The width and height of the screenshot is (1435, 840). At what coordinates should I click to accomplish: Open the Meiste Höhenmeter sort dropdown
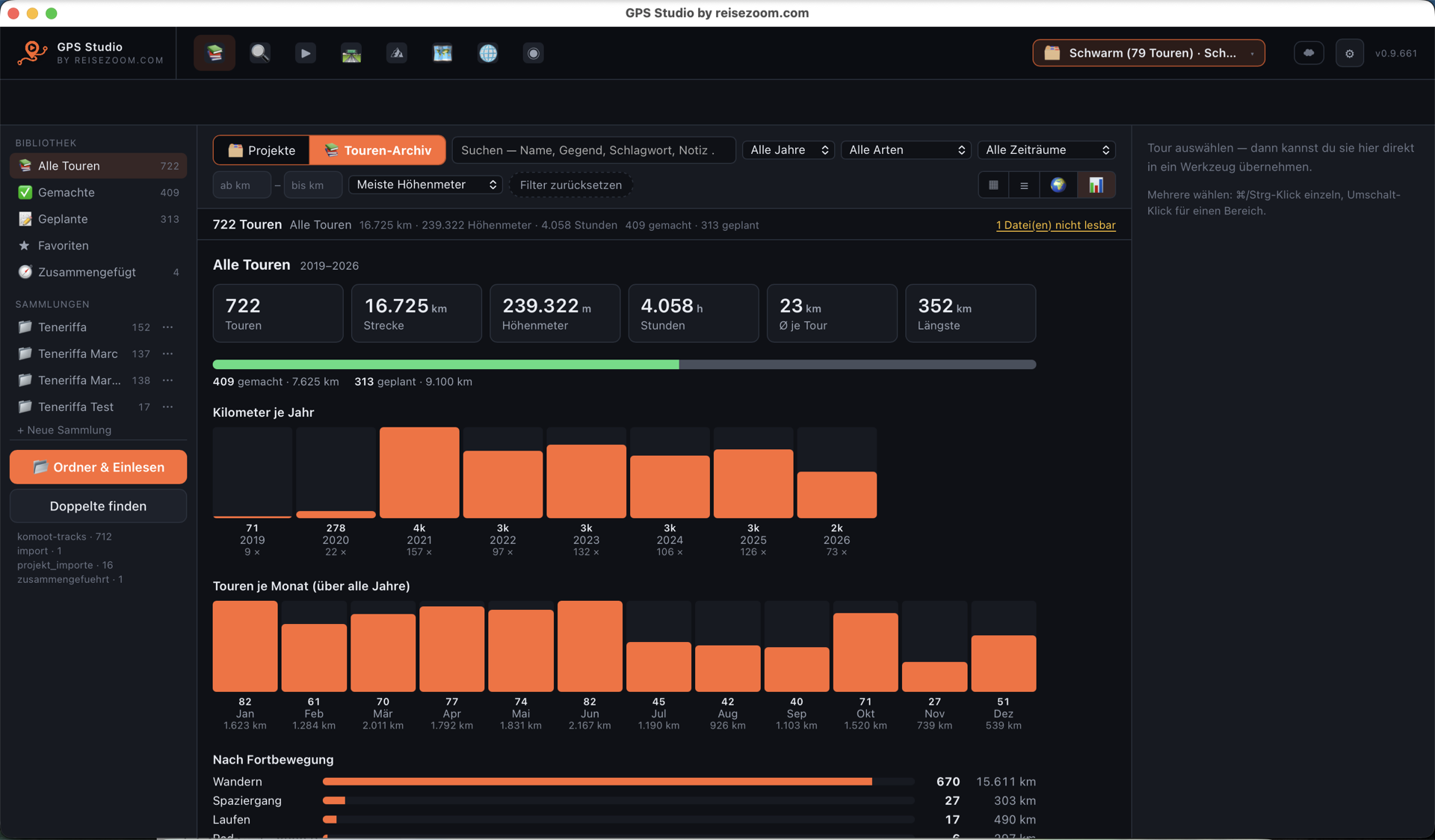click(x=426, y=185)
